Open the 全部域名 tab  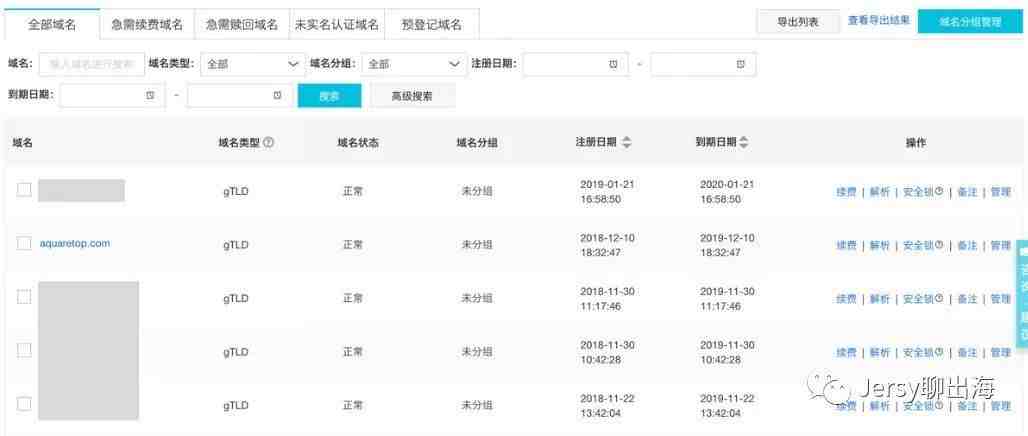(52, 25)
